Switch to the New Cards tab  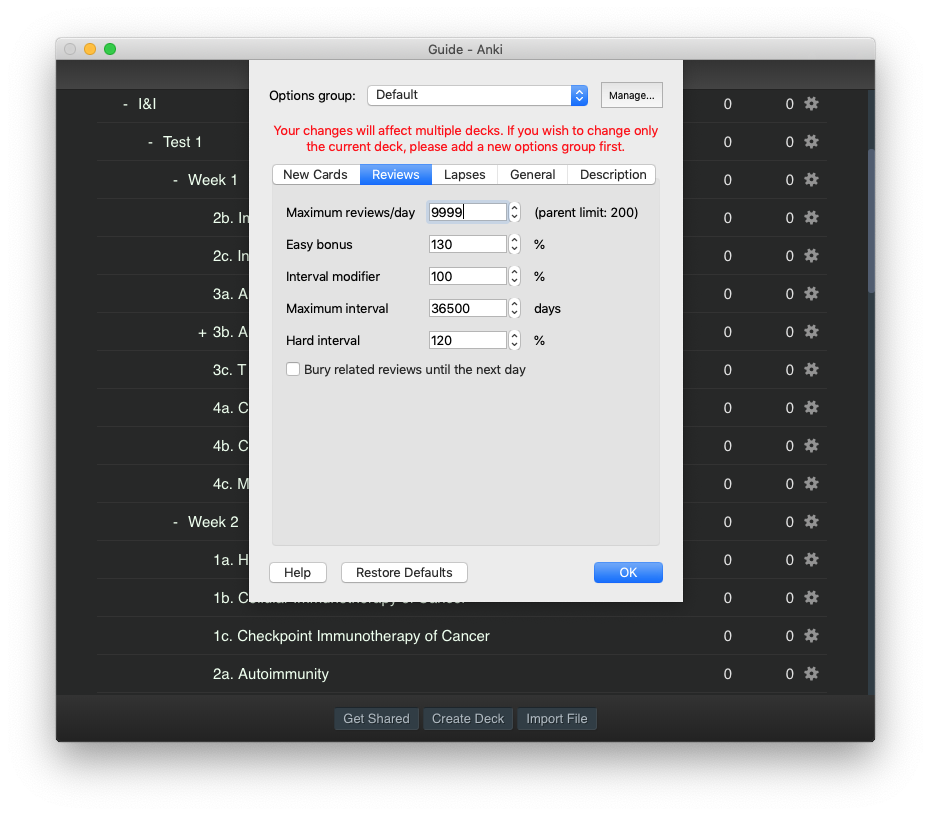click(x=315, y=175)
